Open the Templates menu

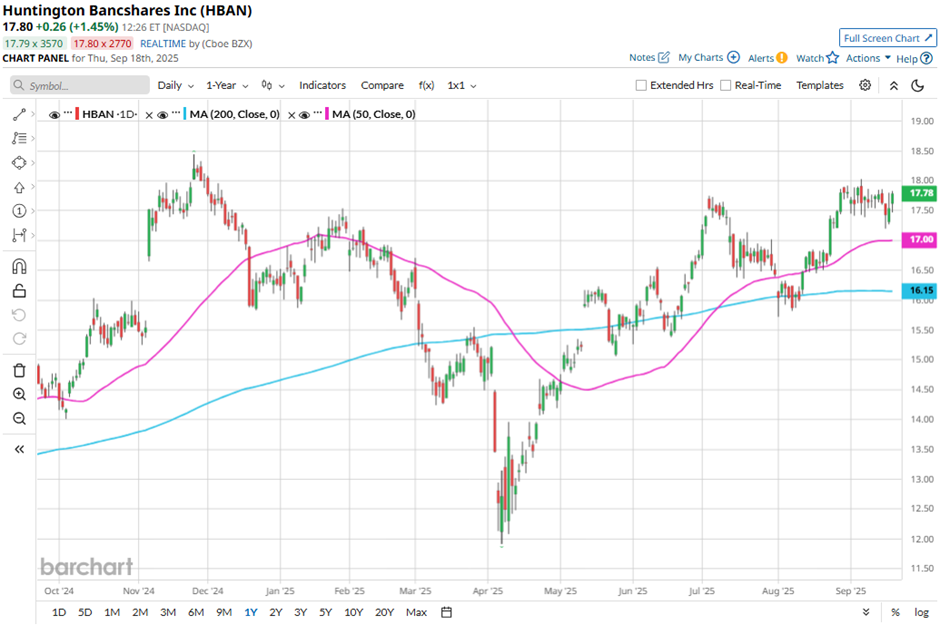coord(820,86)
